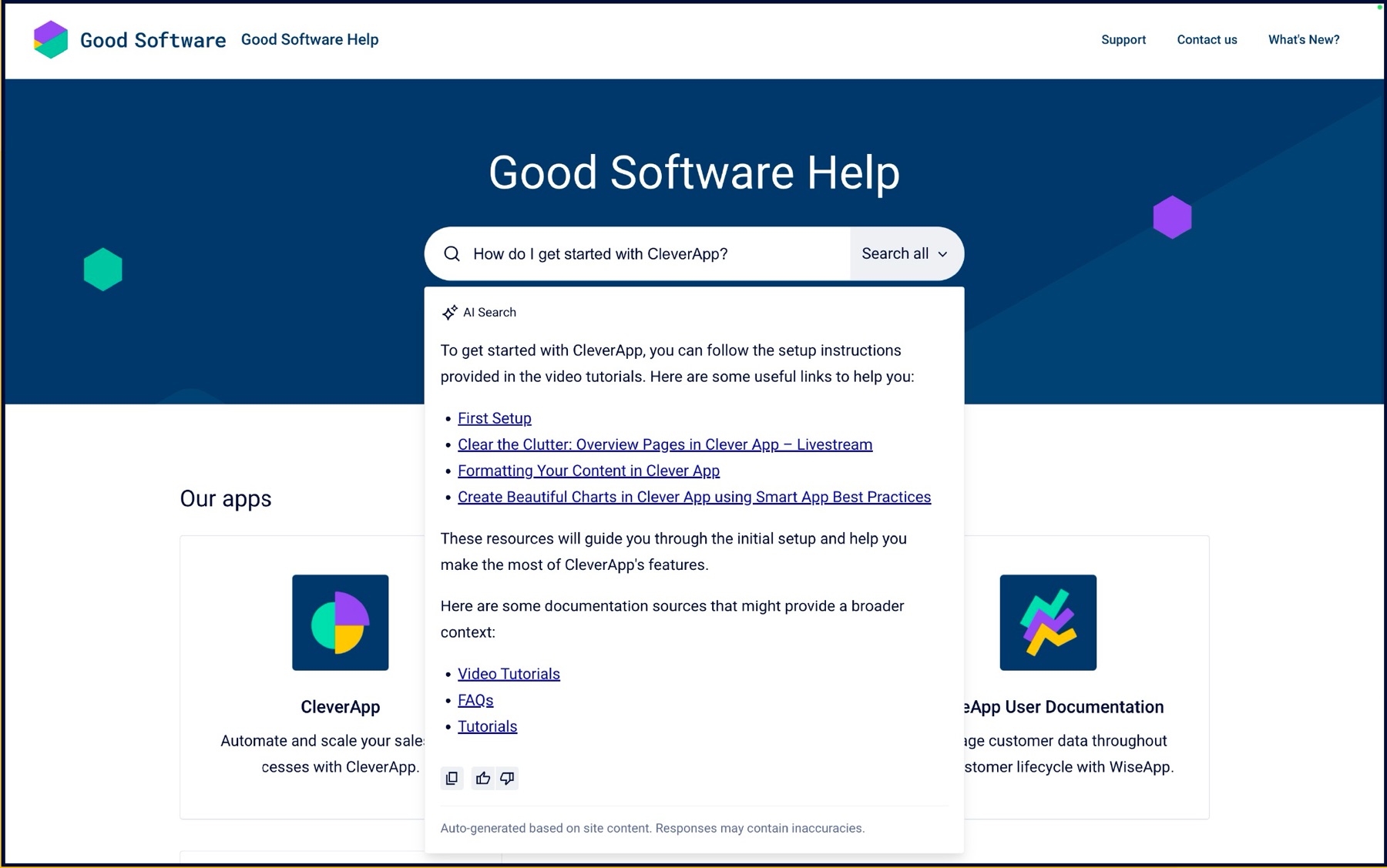This screenshot has height=868, width=1387.
Task: Click the AI Search sparkle icon
Action: tap(449, 312)
